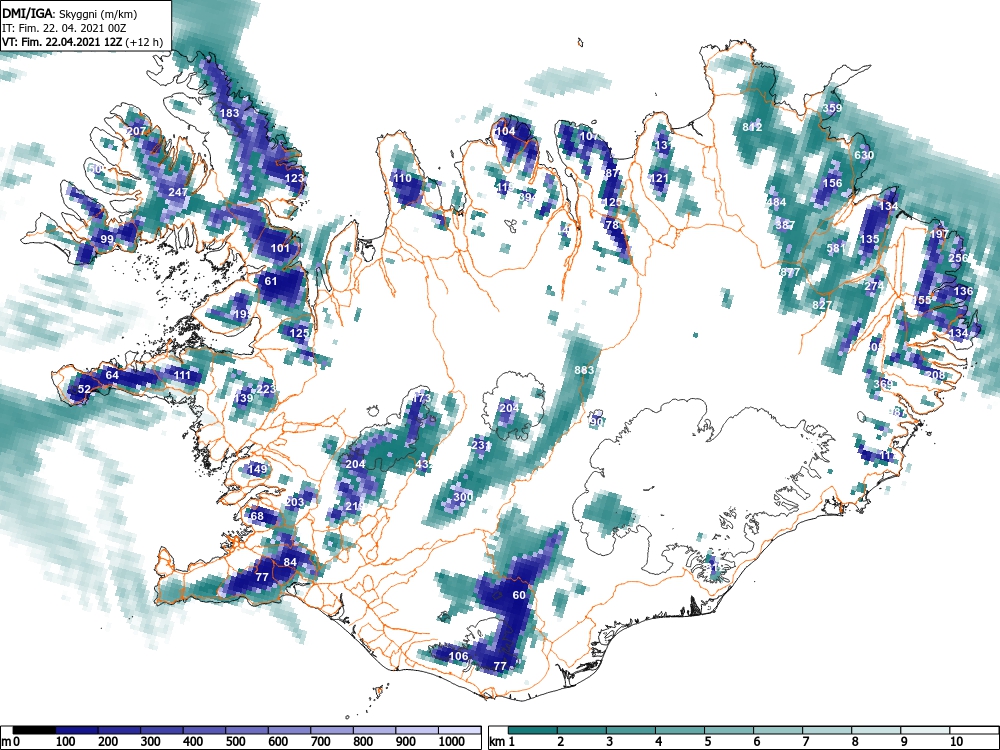Select the map value '484'
Screen dimensions: 1000x750
(776, 202)
